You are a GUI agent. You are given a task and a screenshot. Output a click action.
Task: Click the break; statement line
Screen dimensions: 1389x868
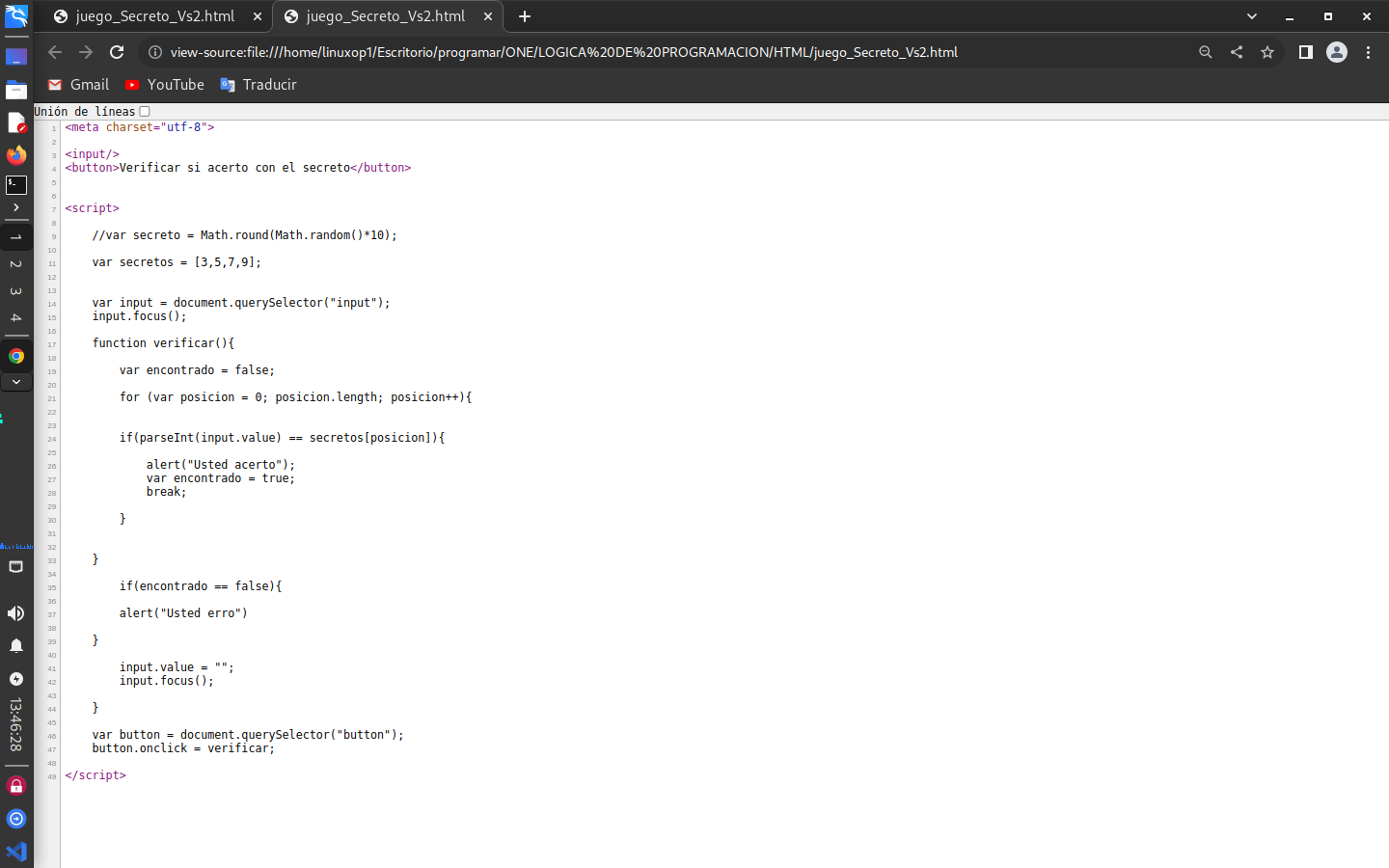click(167, 492)
